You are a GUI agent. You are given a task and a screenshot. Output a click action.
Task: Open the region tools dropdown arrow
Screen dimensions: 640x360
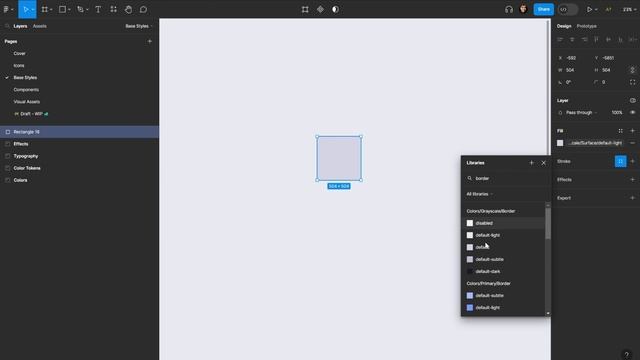pos(51,9)
